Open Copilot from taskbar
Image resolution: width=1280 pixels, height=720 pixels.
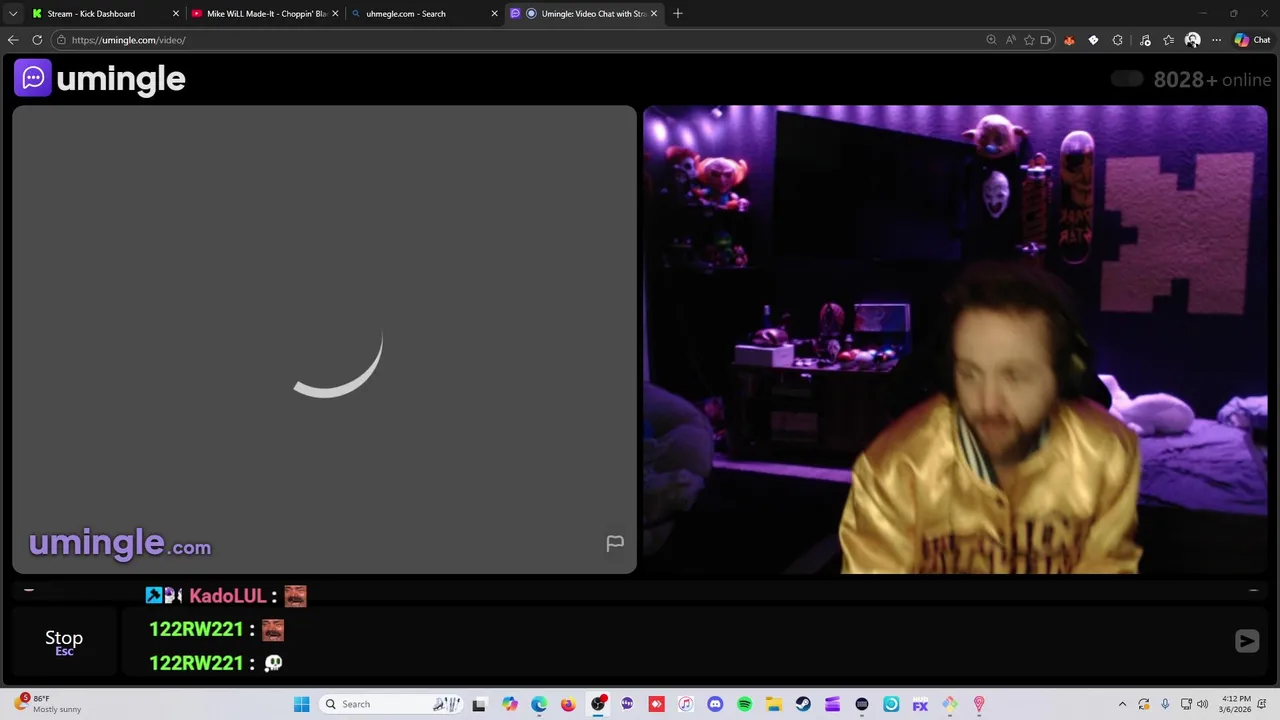click(x=509, y=704)
